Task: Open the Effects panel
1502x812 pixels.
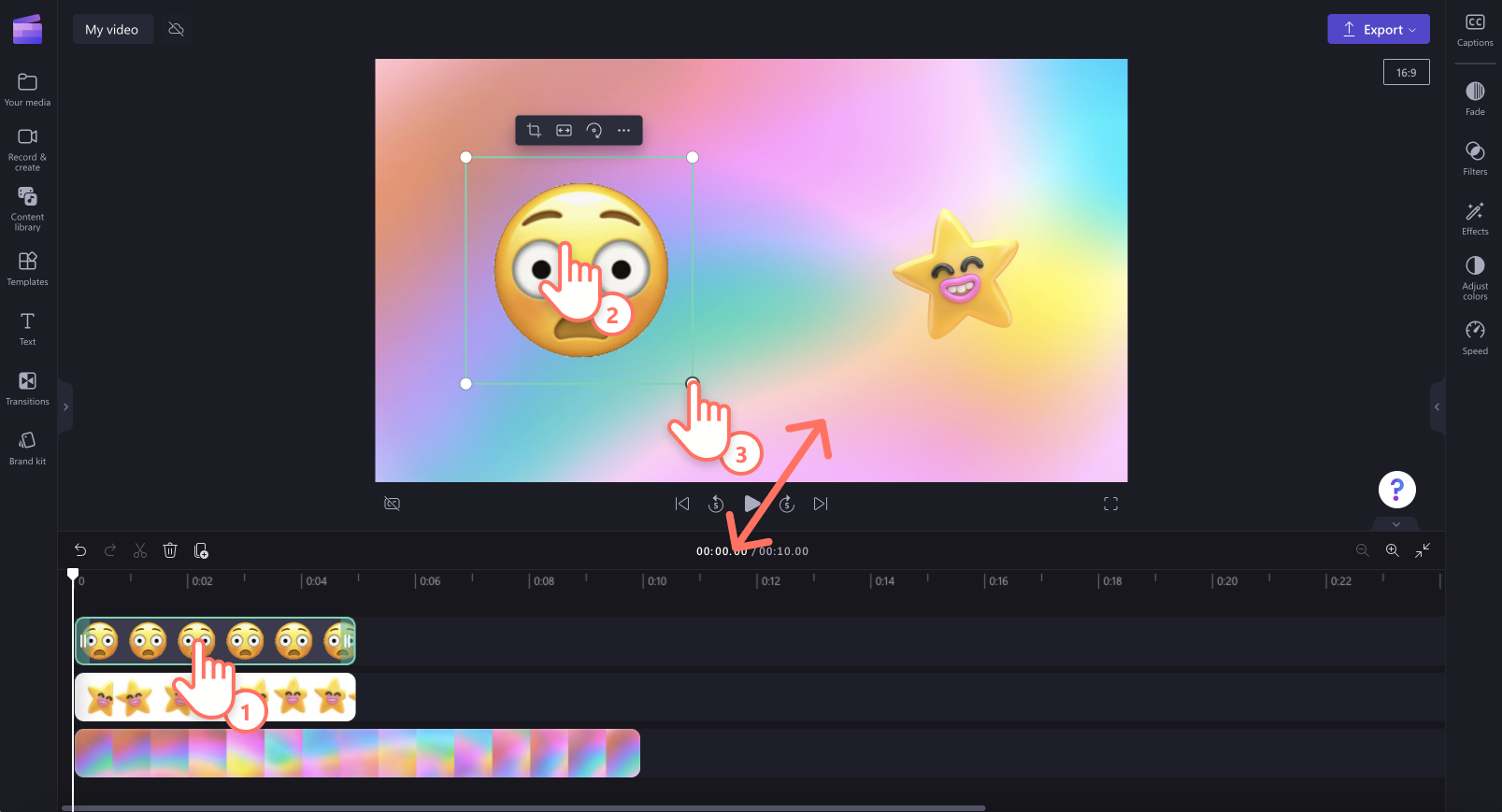Action: [x=1475, y=218]
